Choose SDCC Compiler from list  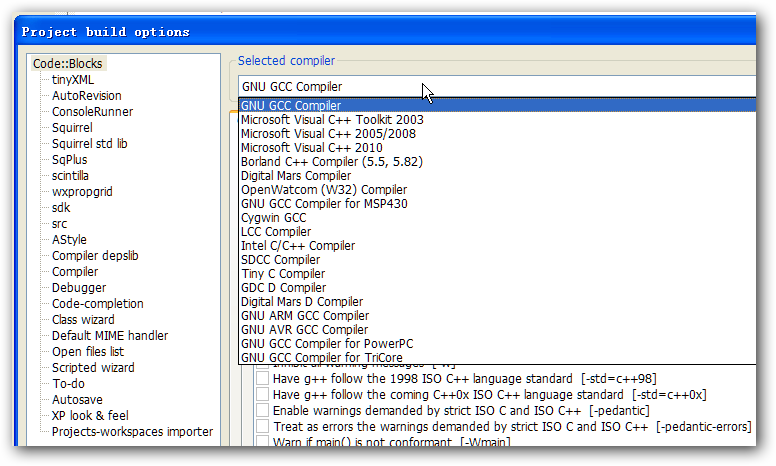pyautogui.click(x=497, y=260)
